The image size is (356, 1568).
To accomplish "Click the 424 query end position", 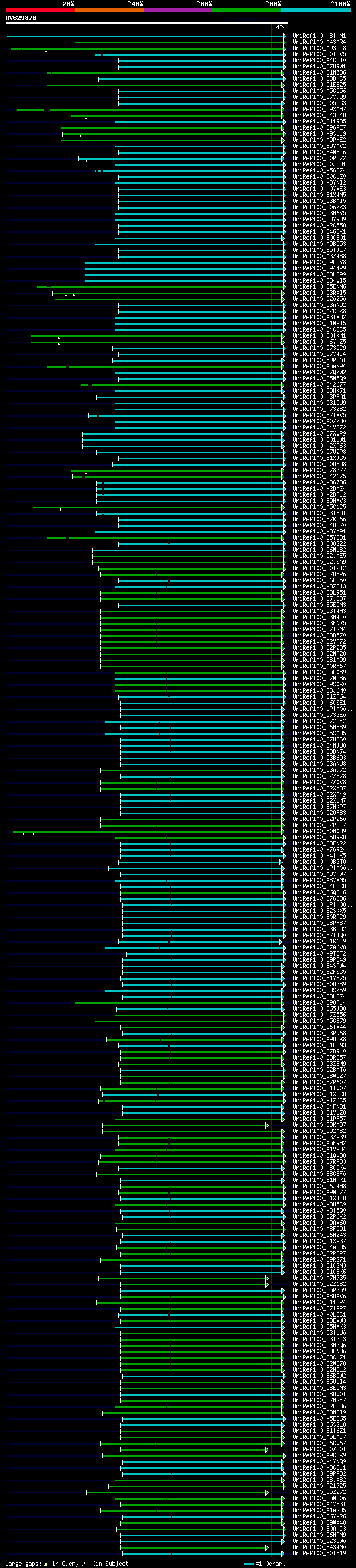I will point(280,27).
